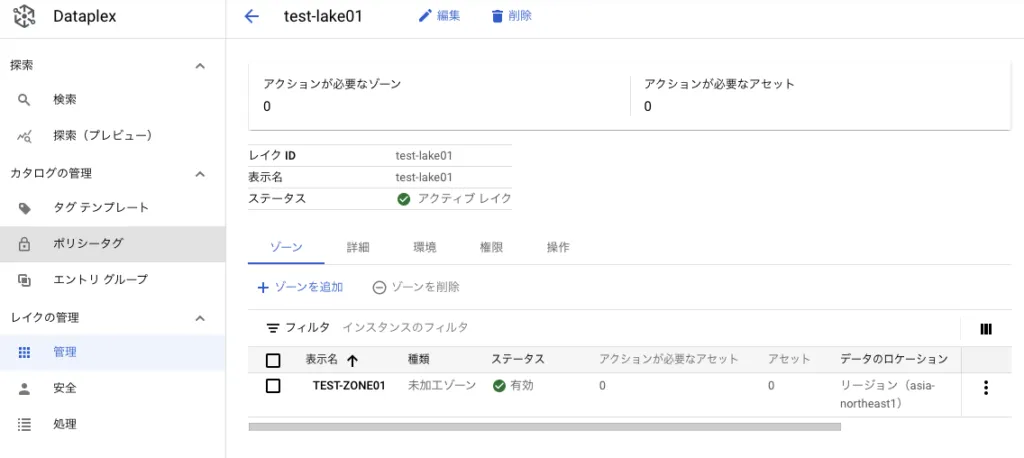
Task: Click the レイク ID value test-lake01
Action: point(424,155)
